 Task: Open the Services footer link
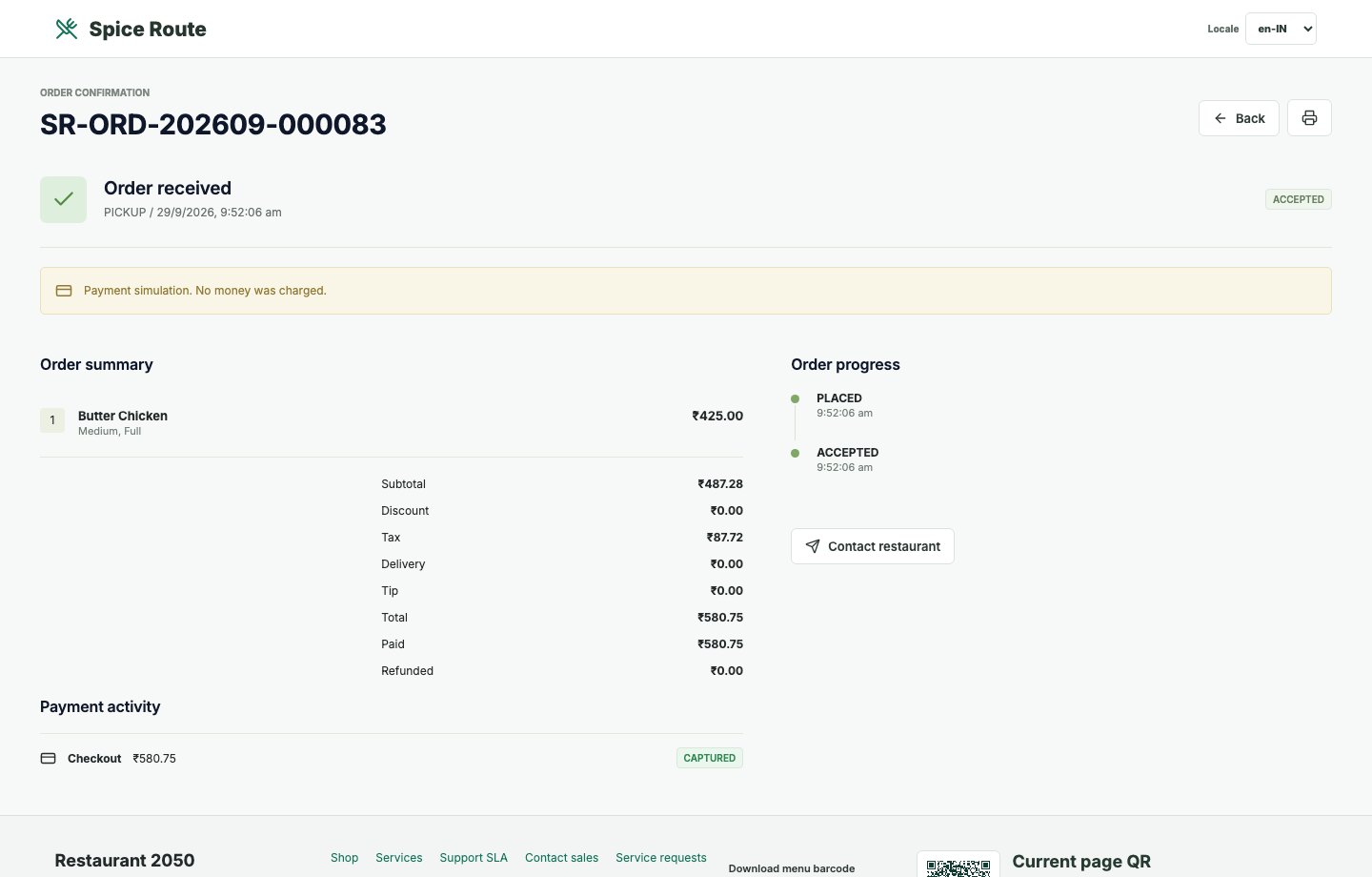[398, 858]
